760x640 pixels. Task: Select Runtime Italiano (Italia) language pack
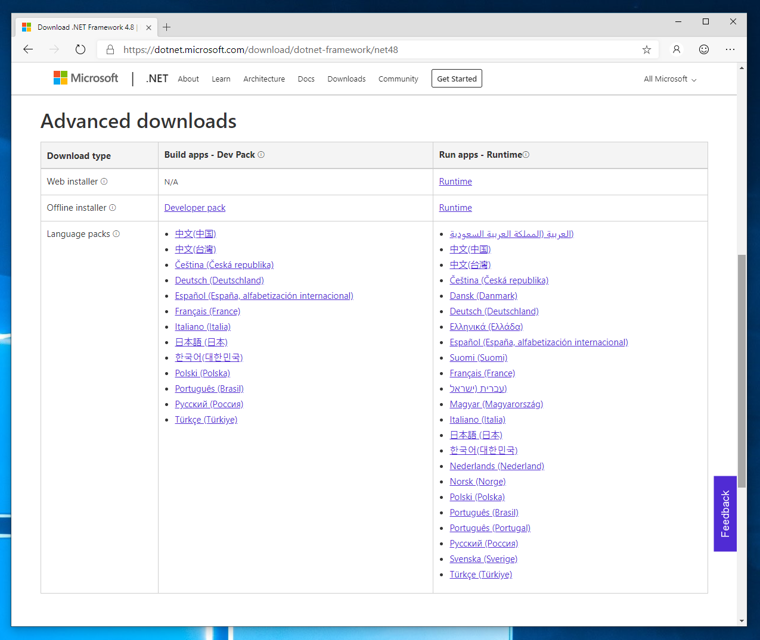(x=477, y=420)
